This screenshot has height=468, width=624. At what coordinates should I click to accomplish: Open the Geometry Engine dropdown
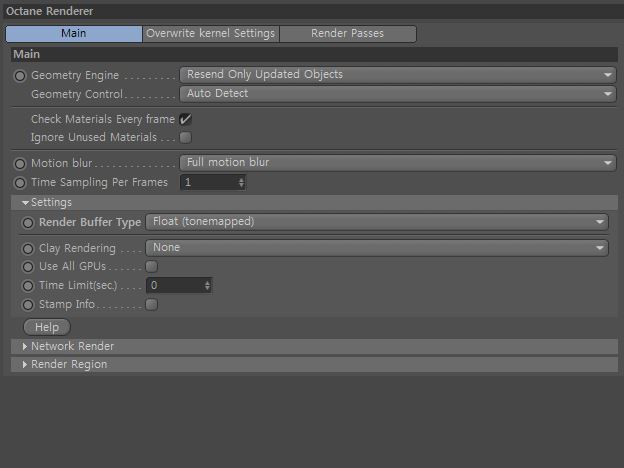coord(398,75)
